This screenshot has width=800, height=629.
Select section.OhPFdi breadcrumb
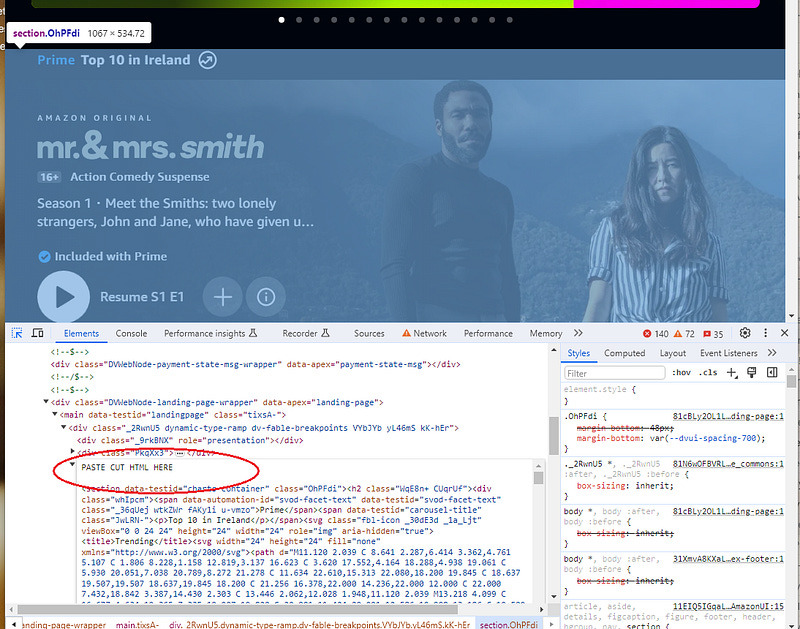pyautogui.click(x=509, y=624)
